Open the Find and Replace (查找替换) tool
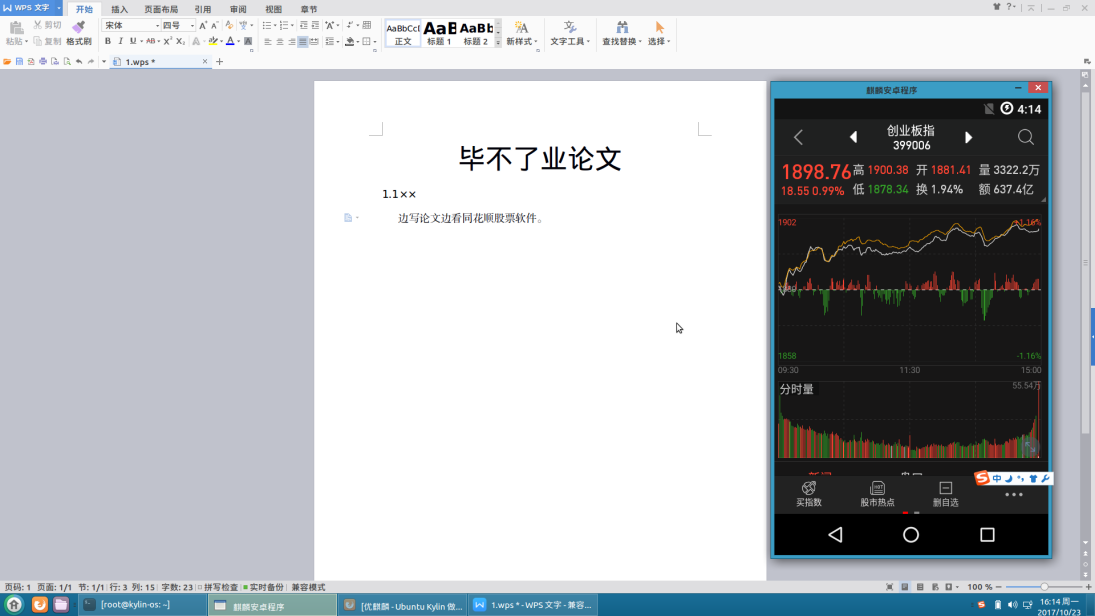The width and height of the screenshot is (1095, 616). (x=622, y=28)
